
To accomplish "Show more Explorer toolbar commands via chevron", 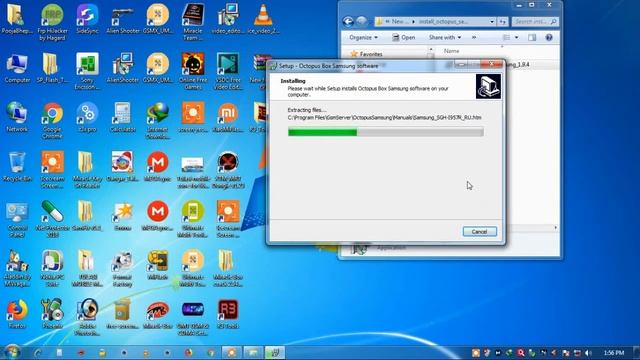I will (474, 38).
